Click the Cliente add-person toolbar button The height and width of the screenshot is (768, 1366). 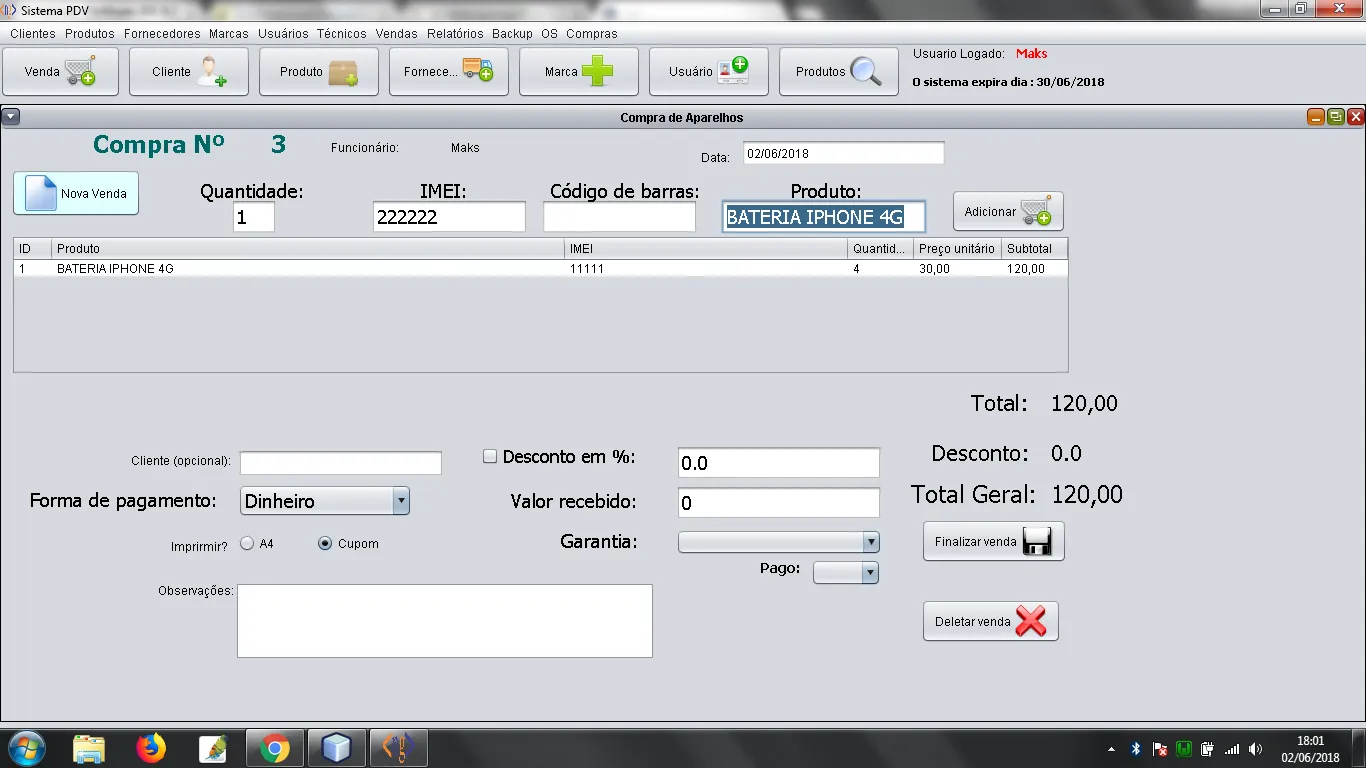[189, 72]
